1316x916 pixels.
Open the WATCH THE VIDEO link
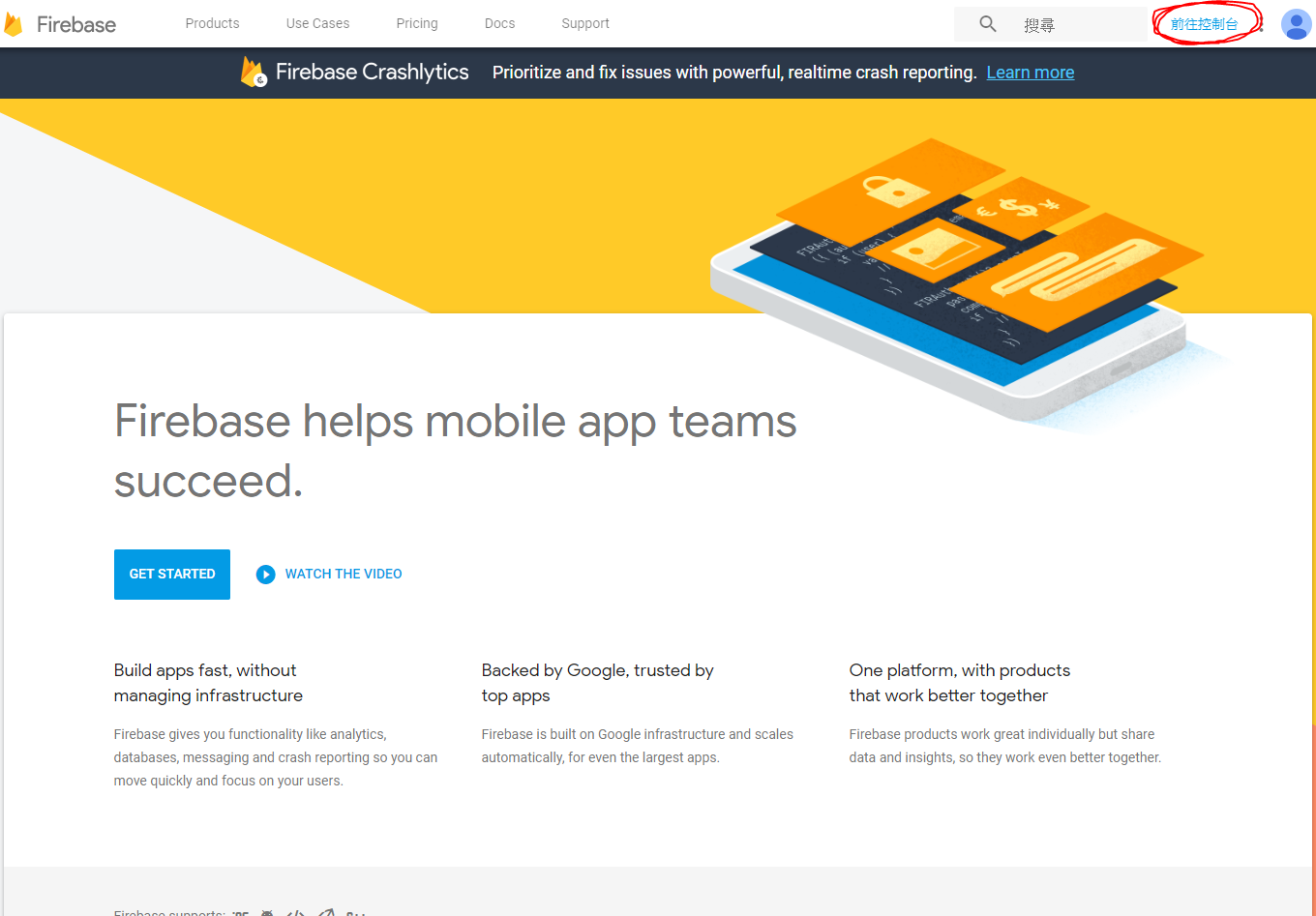click(x=344, y=575)
